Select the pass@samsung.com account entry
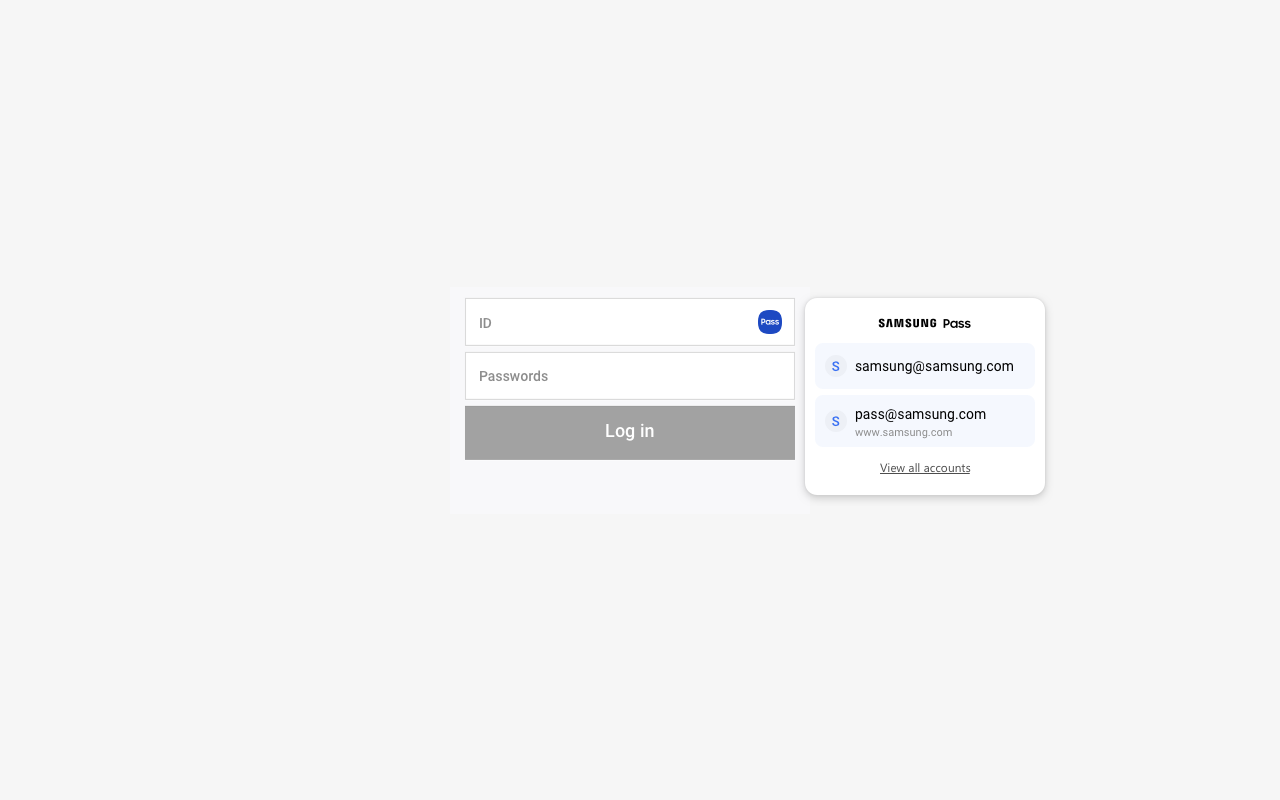 click(925, 421)
